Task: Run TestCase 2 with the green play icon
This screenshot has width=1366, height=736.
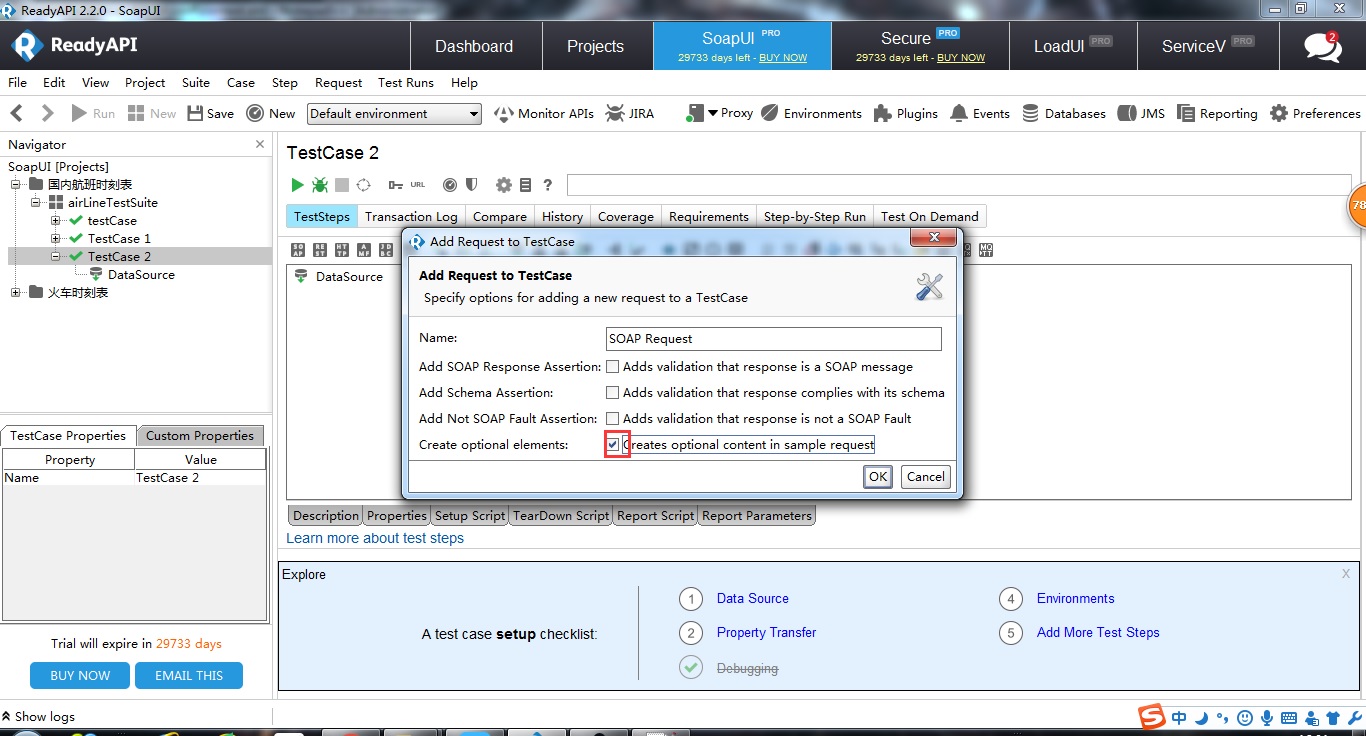Action: click(x=297, y=185)
